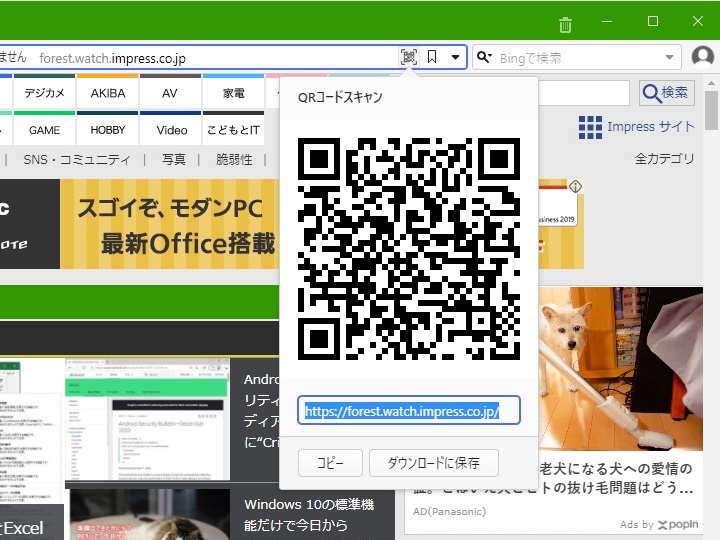Open the Impress サイト link
720x540 pixels.
point(651,126)
